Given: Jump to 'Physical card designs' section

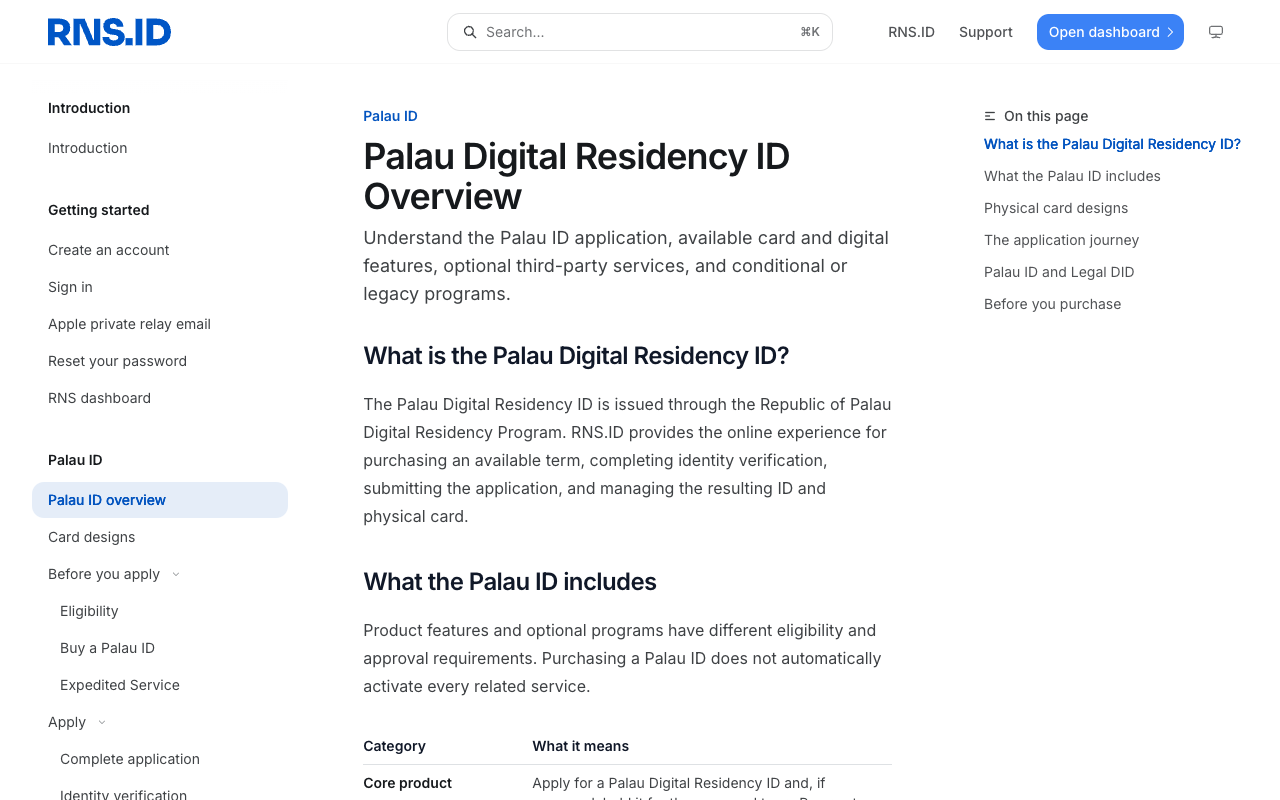Looking at the screenshot, I should [x=1056, y=208].
